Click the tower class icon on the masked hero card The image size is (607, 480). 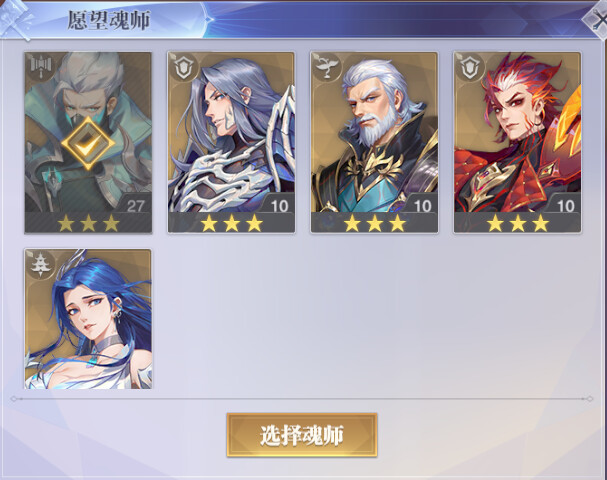click(39, 69)
